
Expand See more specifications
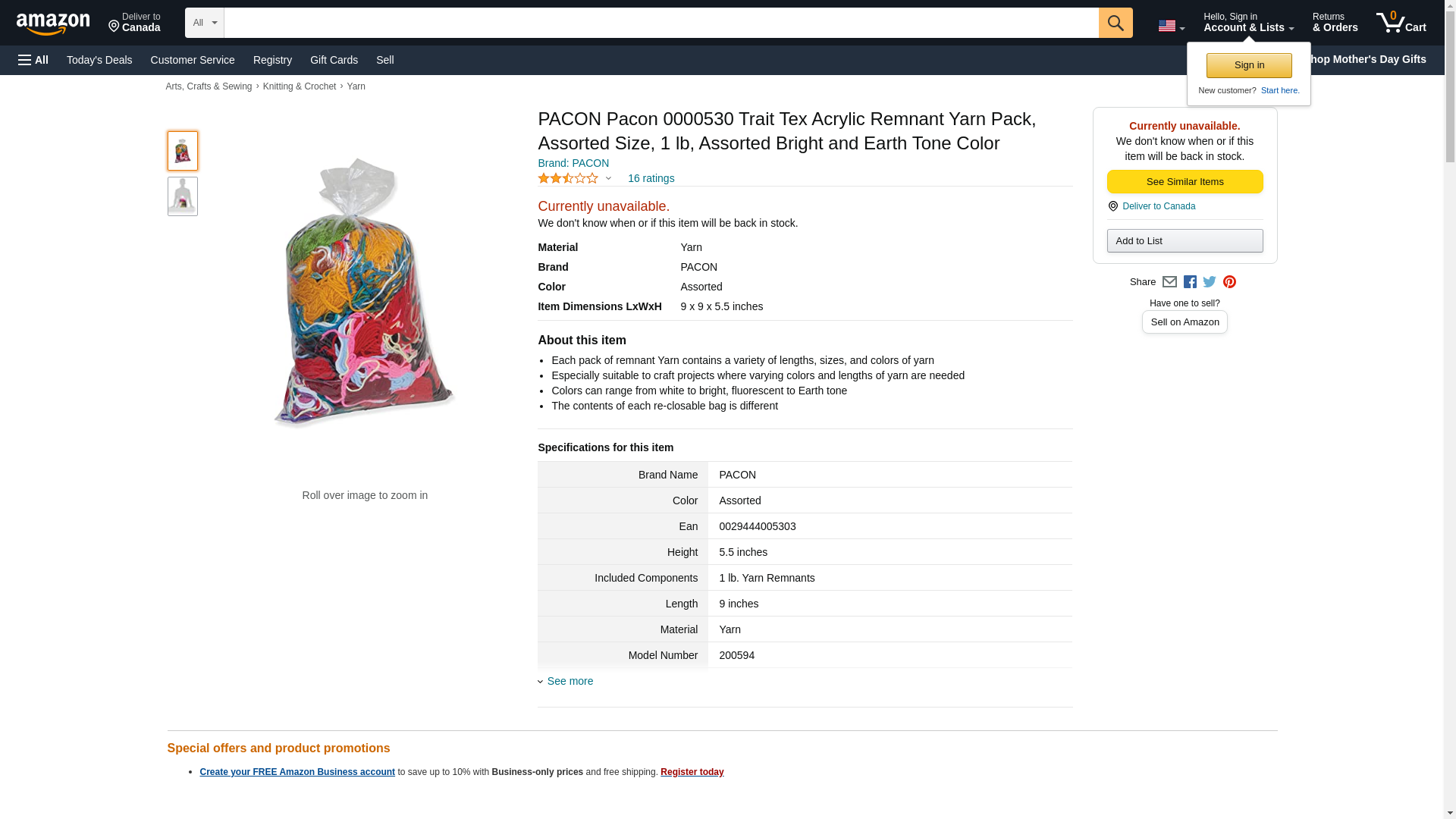570,681
